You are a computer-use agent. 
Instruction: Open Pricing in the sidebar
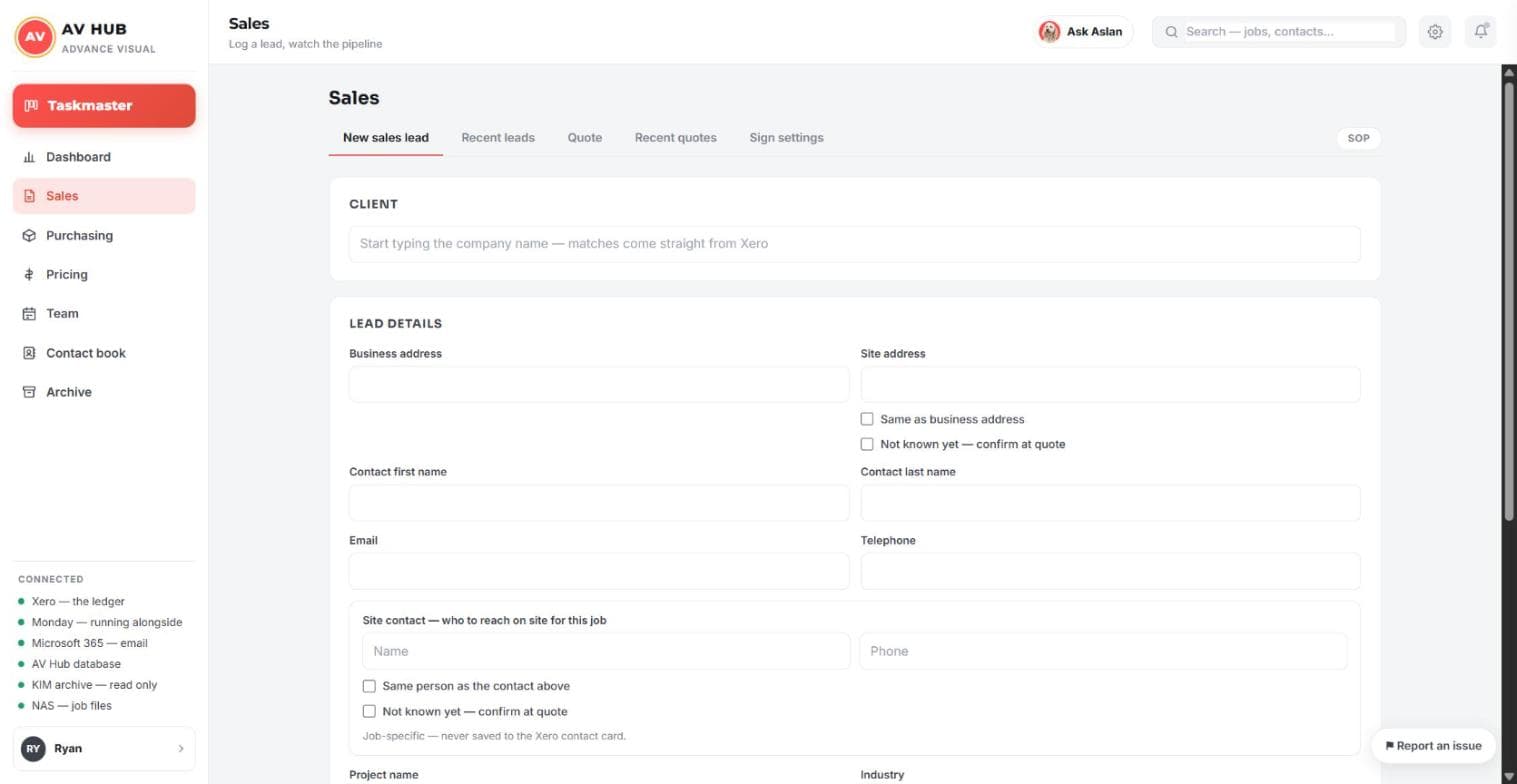(x=104, y=275)
